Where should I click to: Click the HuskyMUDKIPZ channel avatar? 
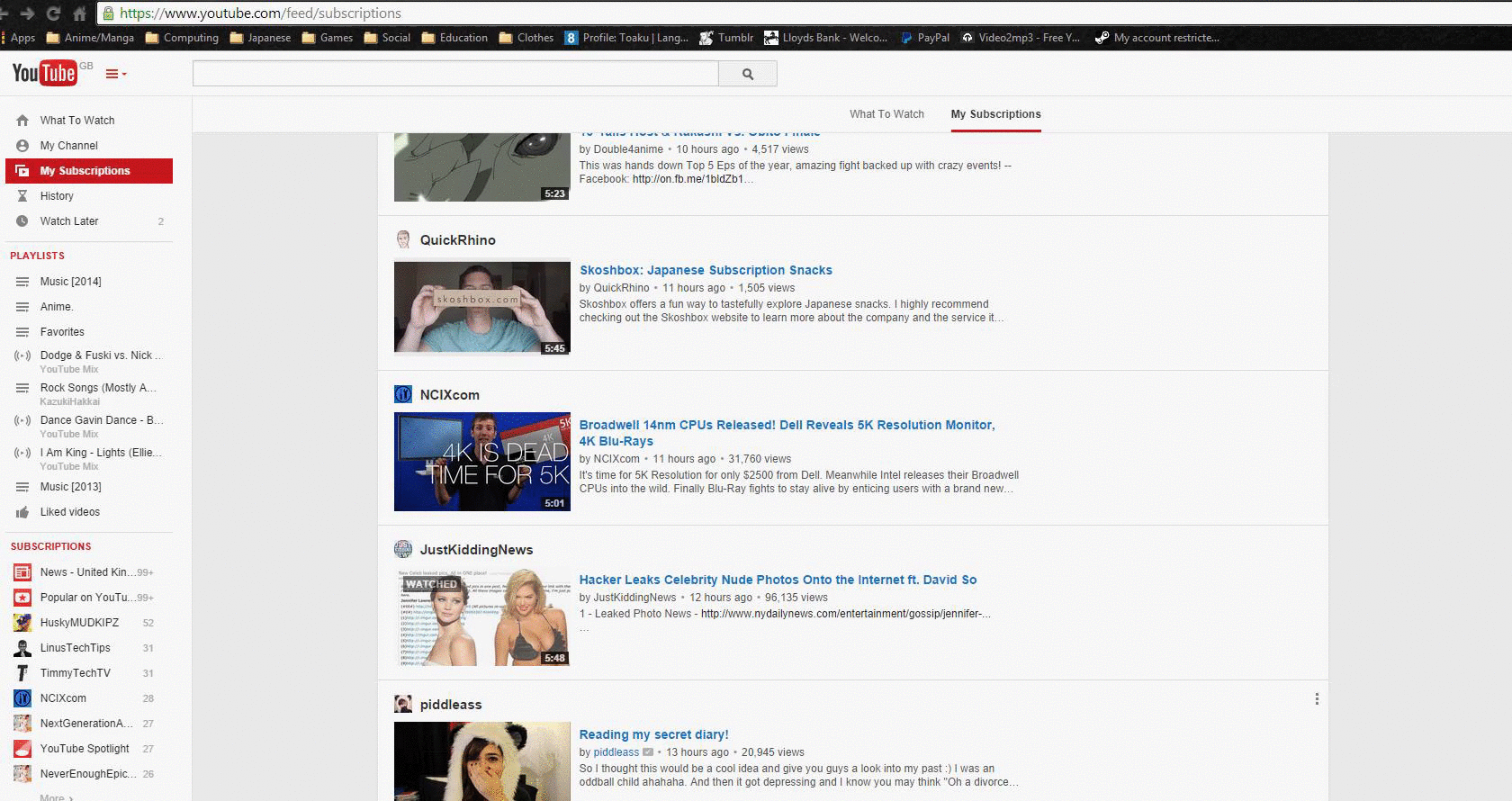(22, 623)
